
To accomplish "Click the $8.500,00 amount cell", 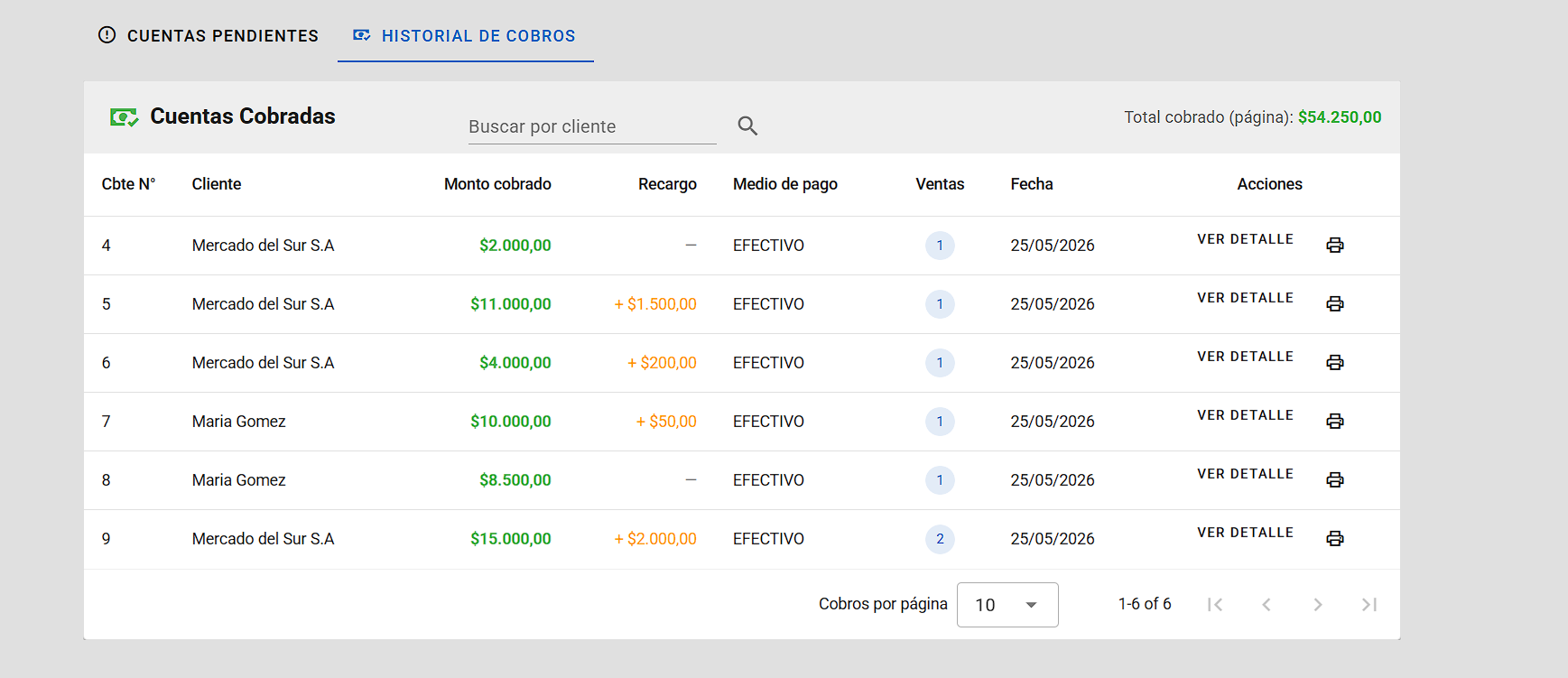I will coord(515,480).
